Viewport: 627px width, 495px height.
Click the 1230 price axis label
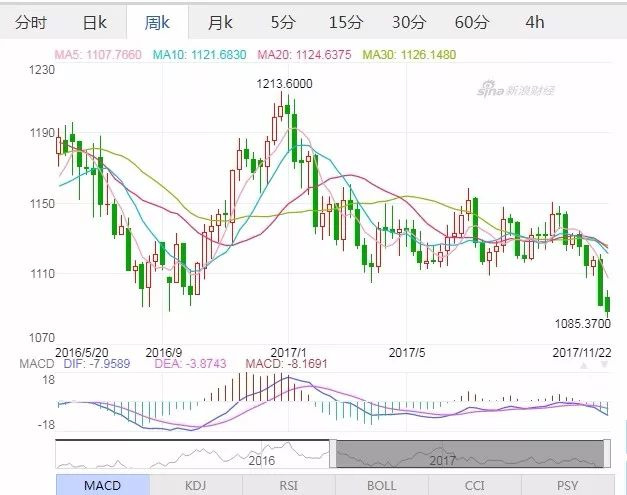[42, 70]
